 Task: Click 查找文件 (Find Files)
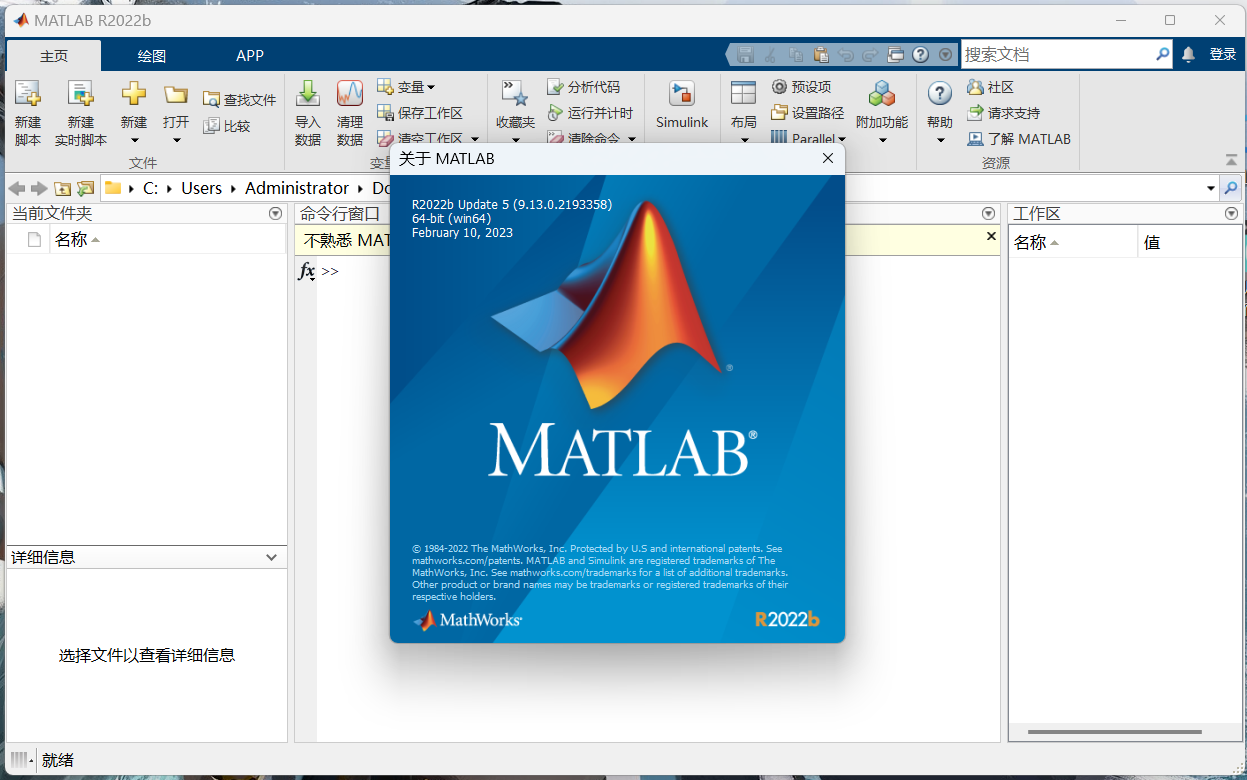coord(239,99)
